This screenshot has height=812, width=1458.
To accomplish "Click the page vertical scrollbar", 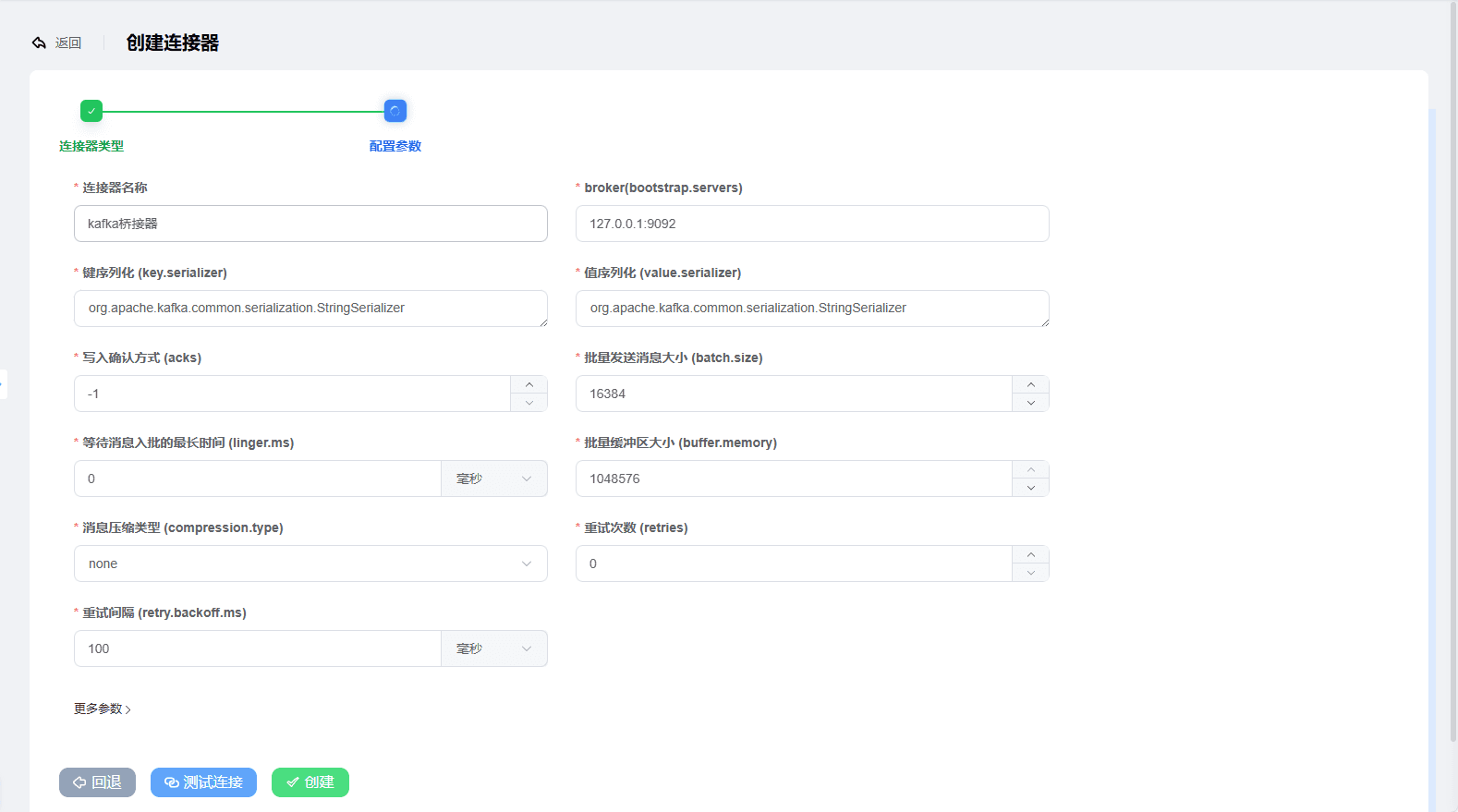I will coord(1452,370).
